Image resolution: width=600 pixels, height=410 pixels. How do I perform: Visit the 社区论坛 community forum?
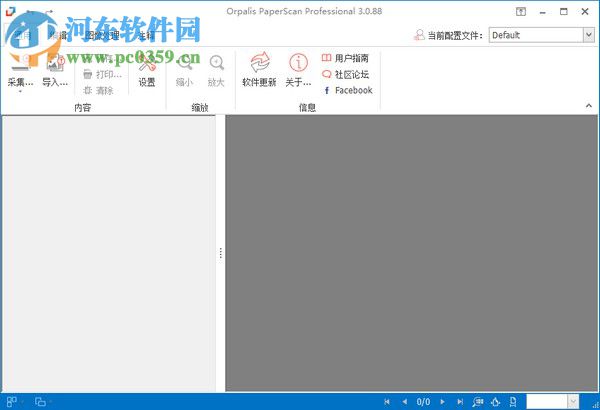coord(345,74)
